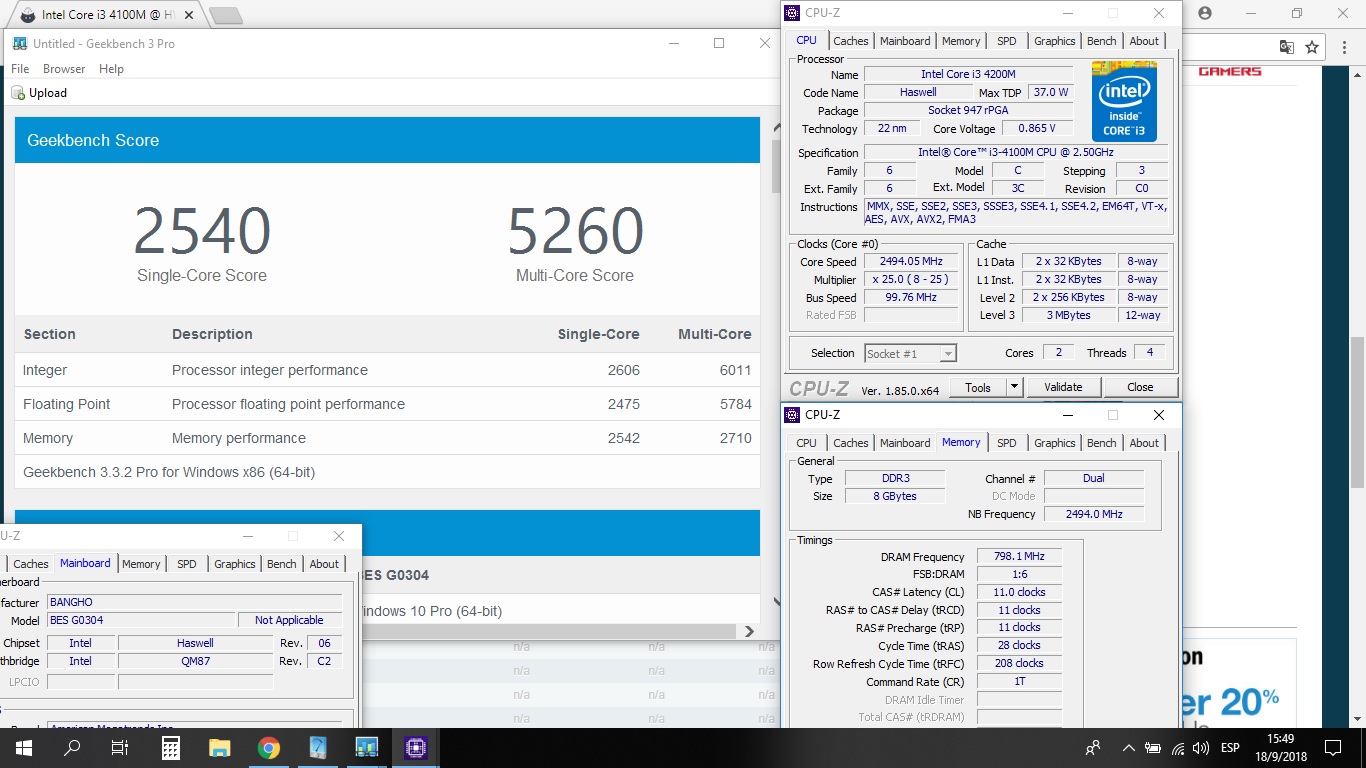This screenshot has width=1366, height=768.
Task: Click the top CPU-Z window's title icon
Action: 792,13
